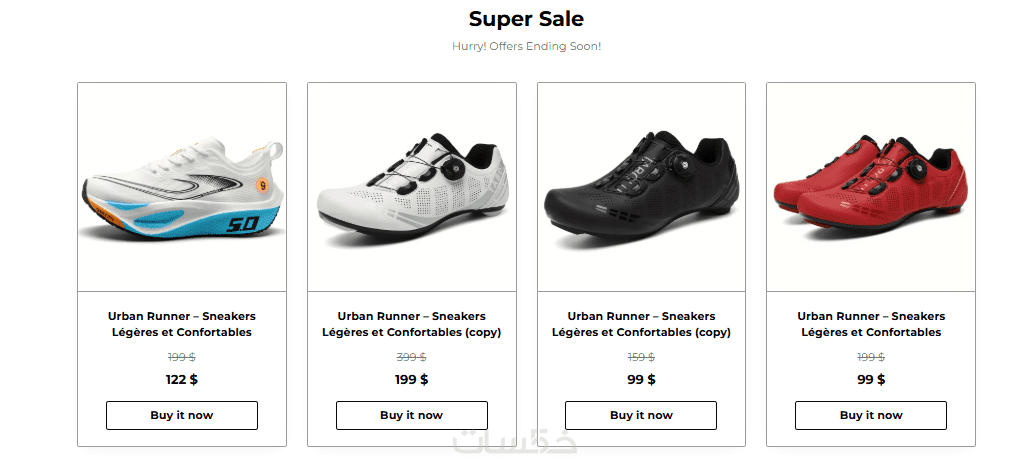Click the 122 $ sale price
Image resolution: width=1031 pixels, height=463 pixels.
click(x=182, y=379)
